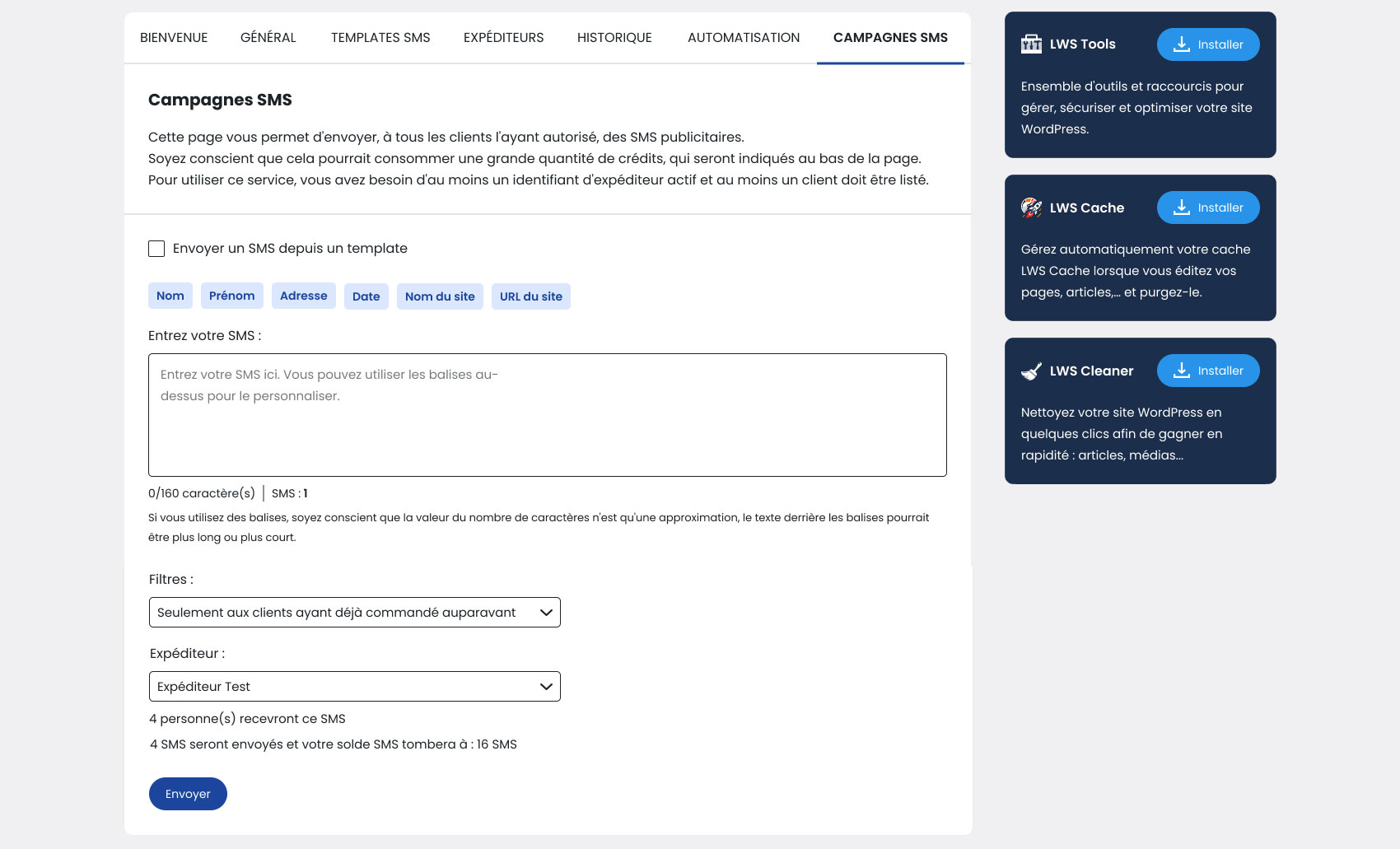Click the Envoyer button

pos(188,794)
